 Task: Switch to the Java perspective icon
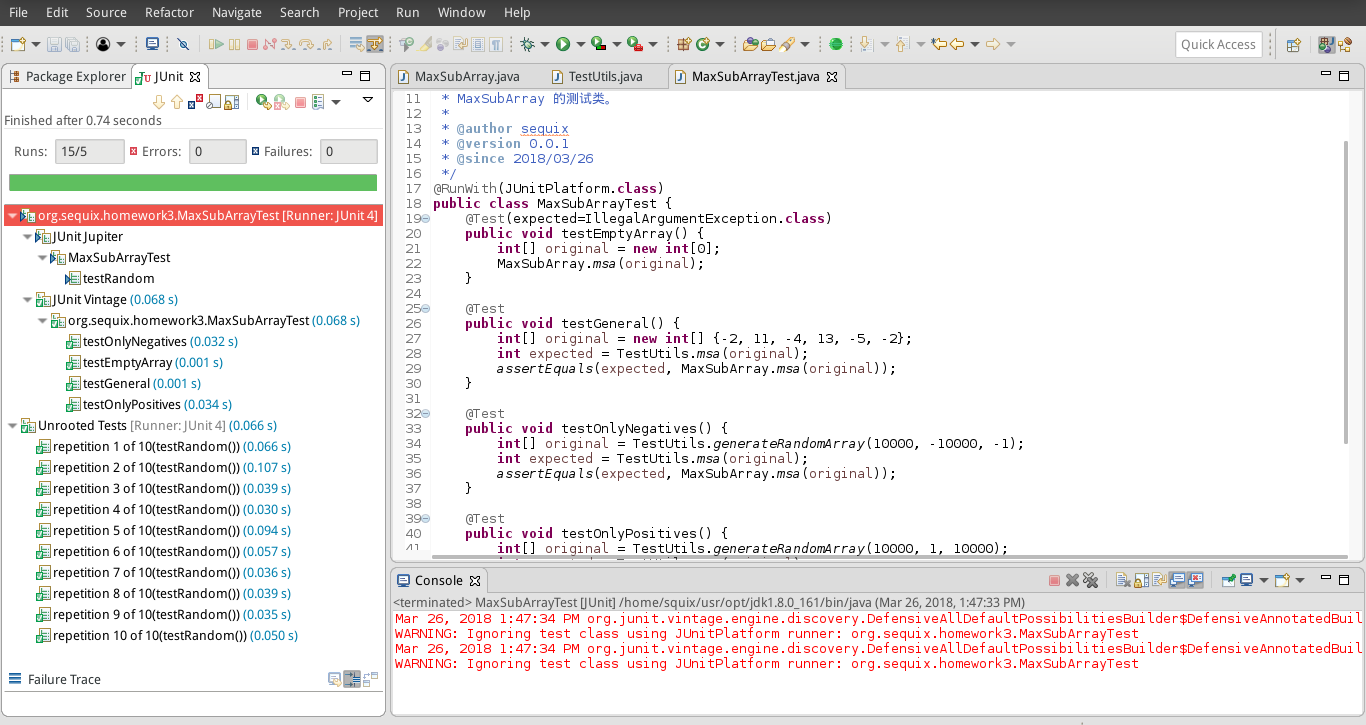(1327, 44)
